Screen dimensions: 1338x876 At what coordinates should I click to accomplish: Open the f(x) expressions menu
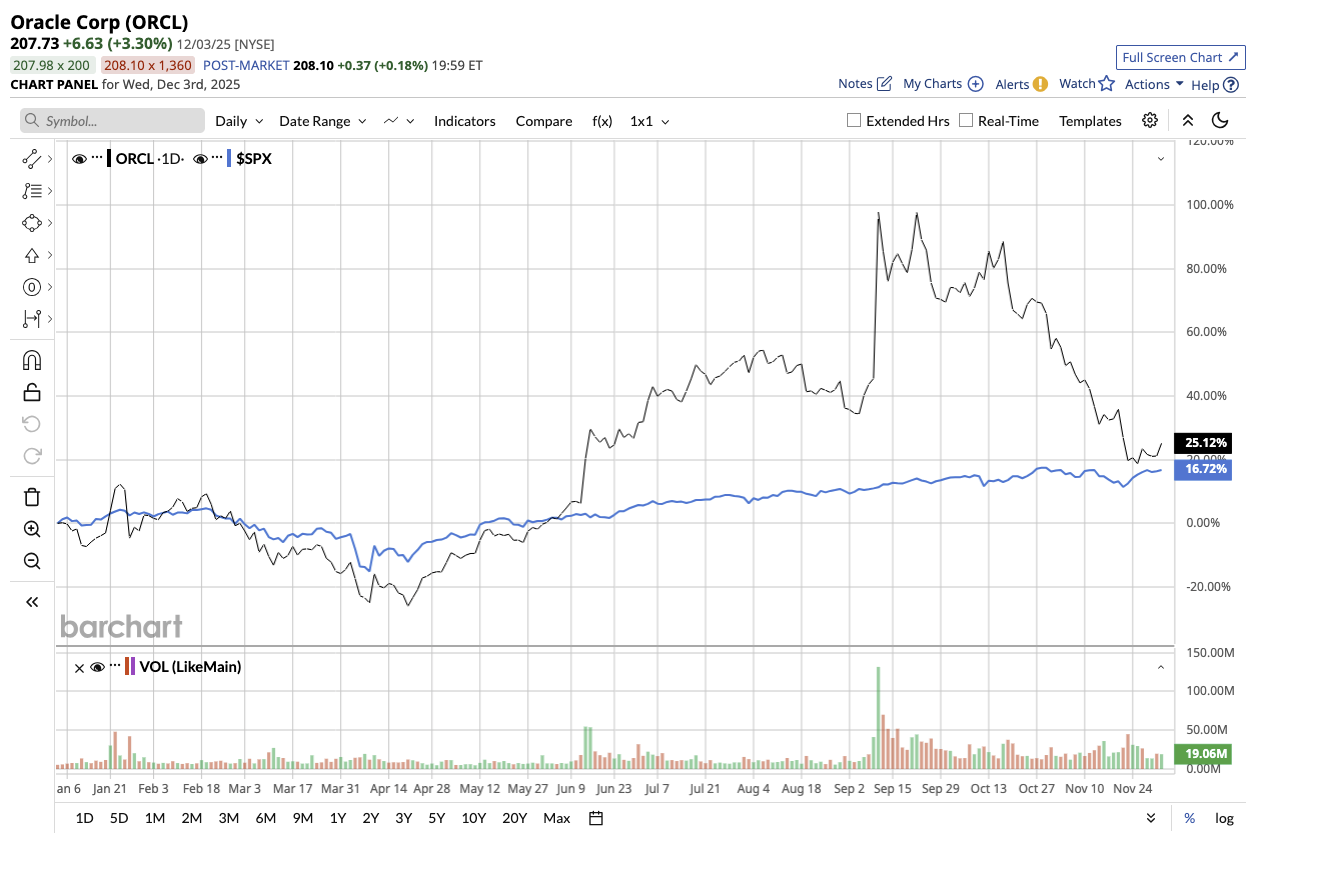[602, 121]
